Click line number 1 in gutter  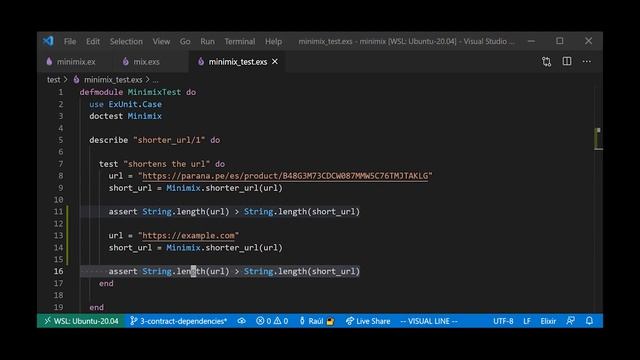coord(60,92)
